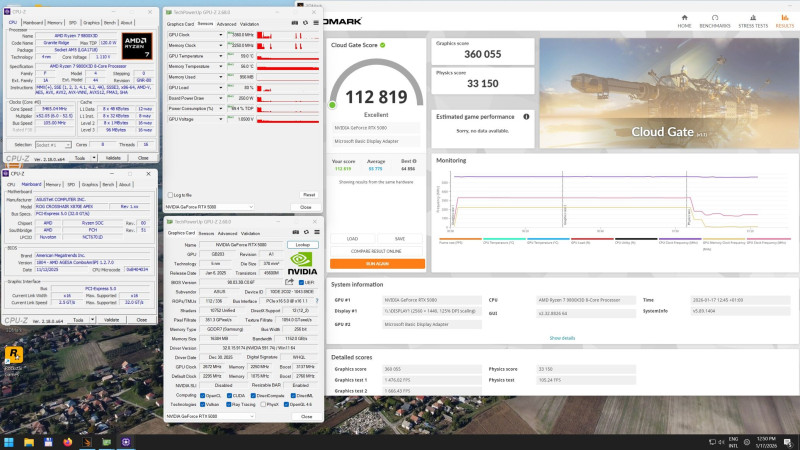800x450 pixels.
Task: Open Firefox from the taskbar
Action: [67, 442]
